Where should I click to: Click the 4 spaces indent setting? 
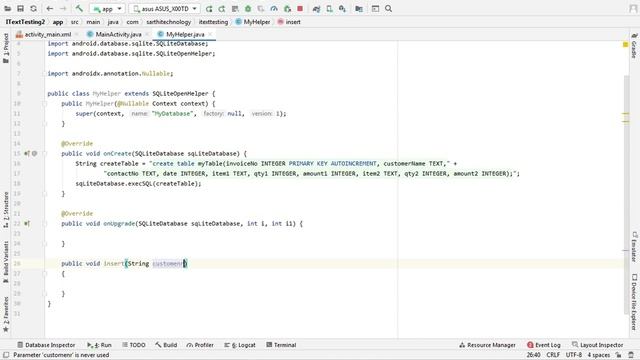[x=599, y=355]
